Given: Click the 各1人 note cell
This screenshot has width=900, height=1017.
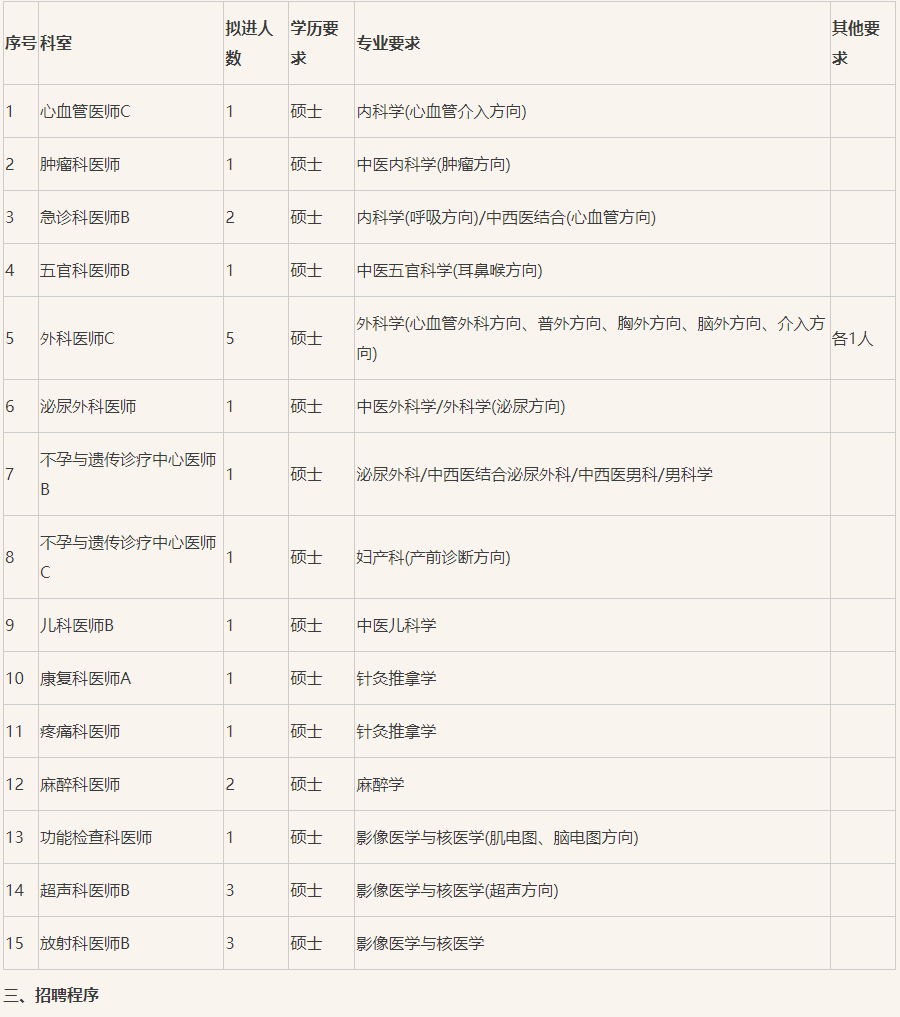Looking at the screenshot, I should pos(852,338).
